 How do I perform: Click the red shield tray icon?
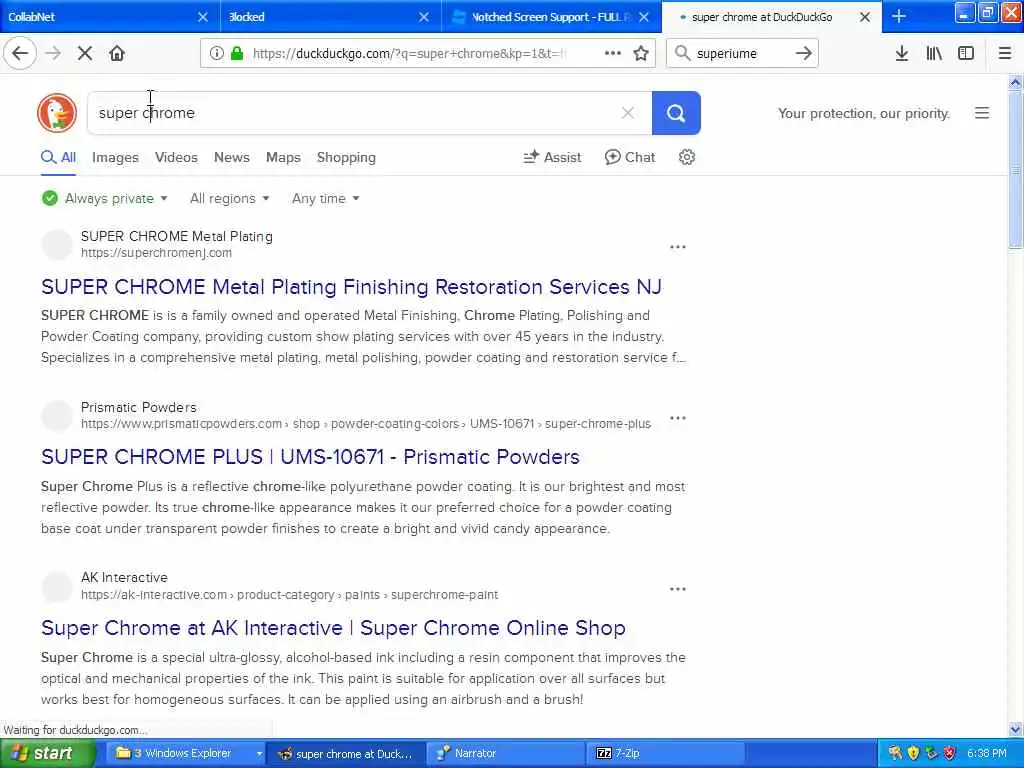click(950, 754)
